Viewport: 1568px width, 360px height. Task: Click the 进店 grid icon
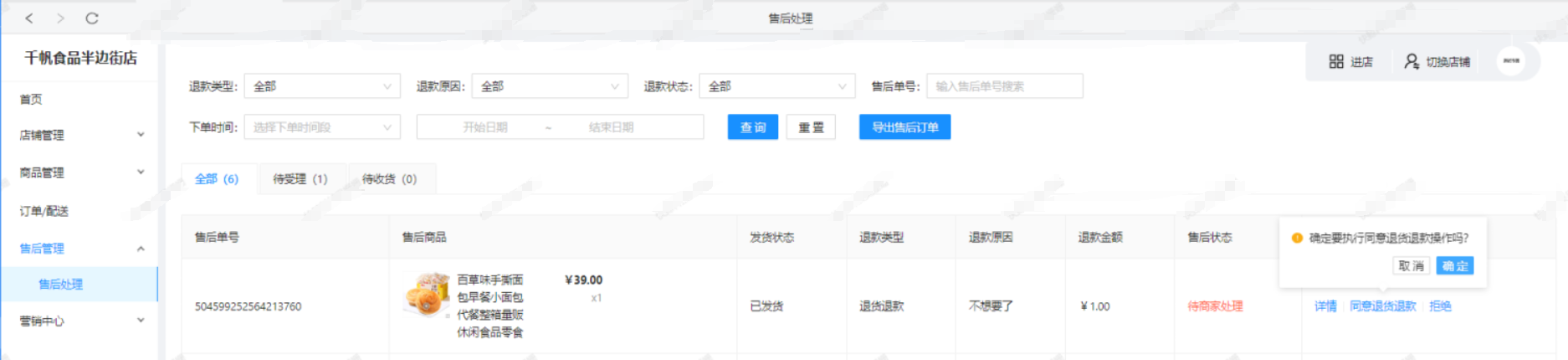pyautogui.click(x=1336, y=62)
